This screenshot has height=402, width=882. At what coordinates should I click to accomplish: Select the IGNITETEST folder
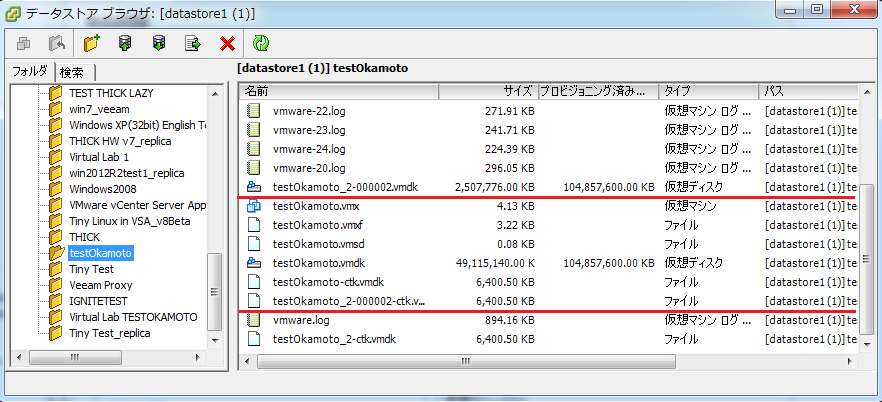coord(98,301)
